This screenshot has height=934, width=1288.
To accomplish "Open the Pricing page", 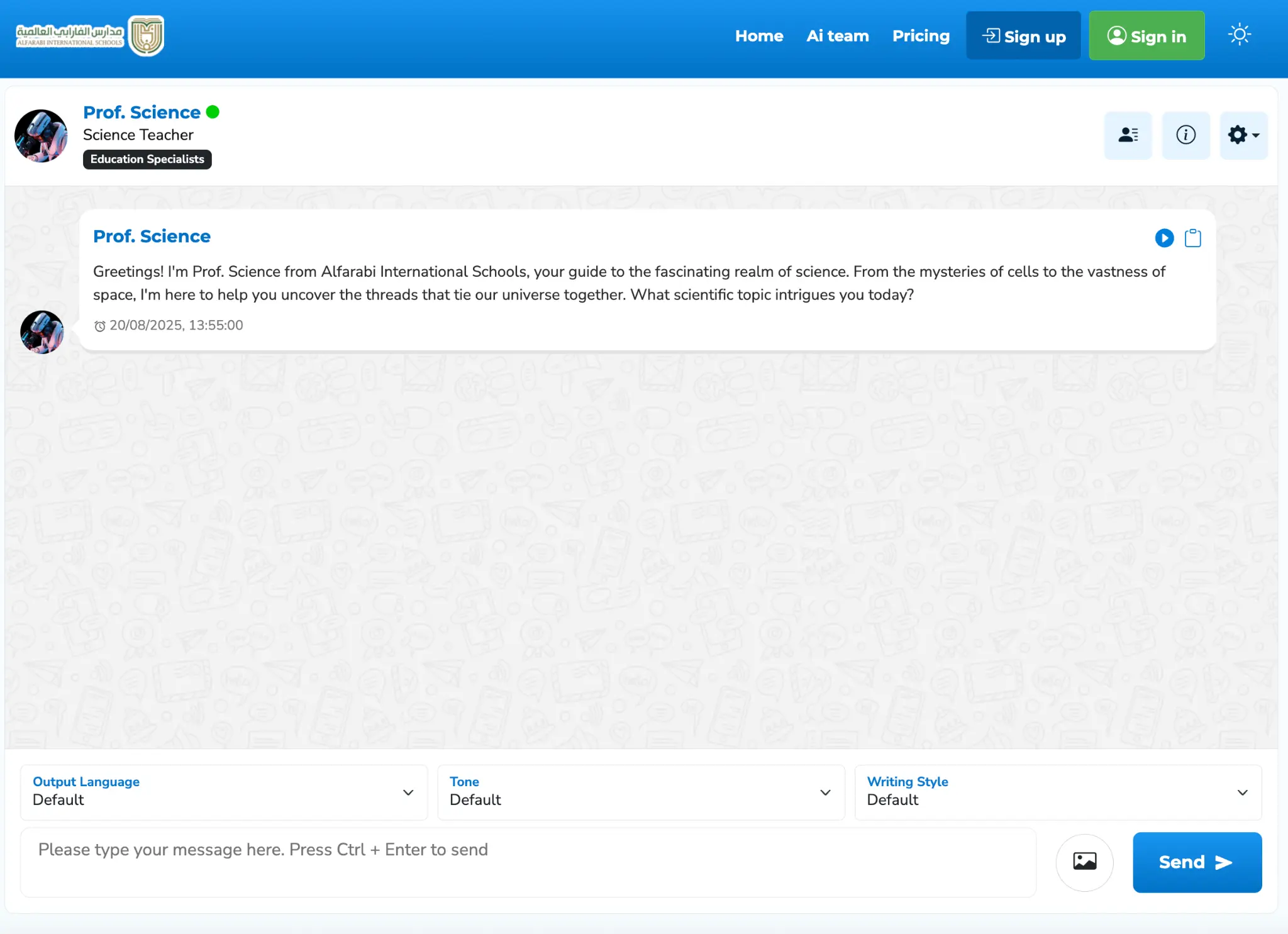I will [x=921, y=36].
